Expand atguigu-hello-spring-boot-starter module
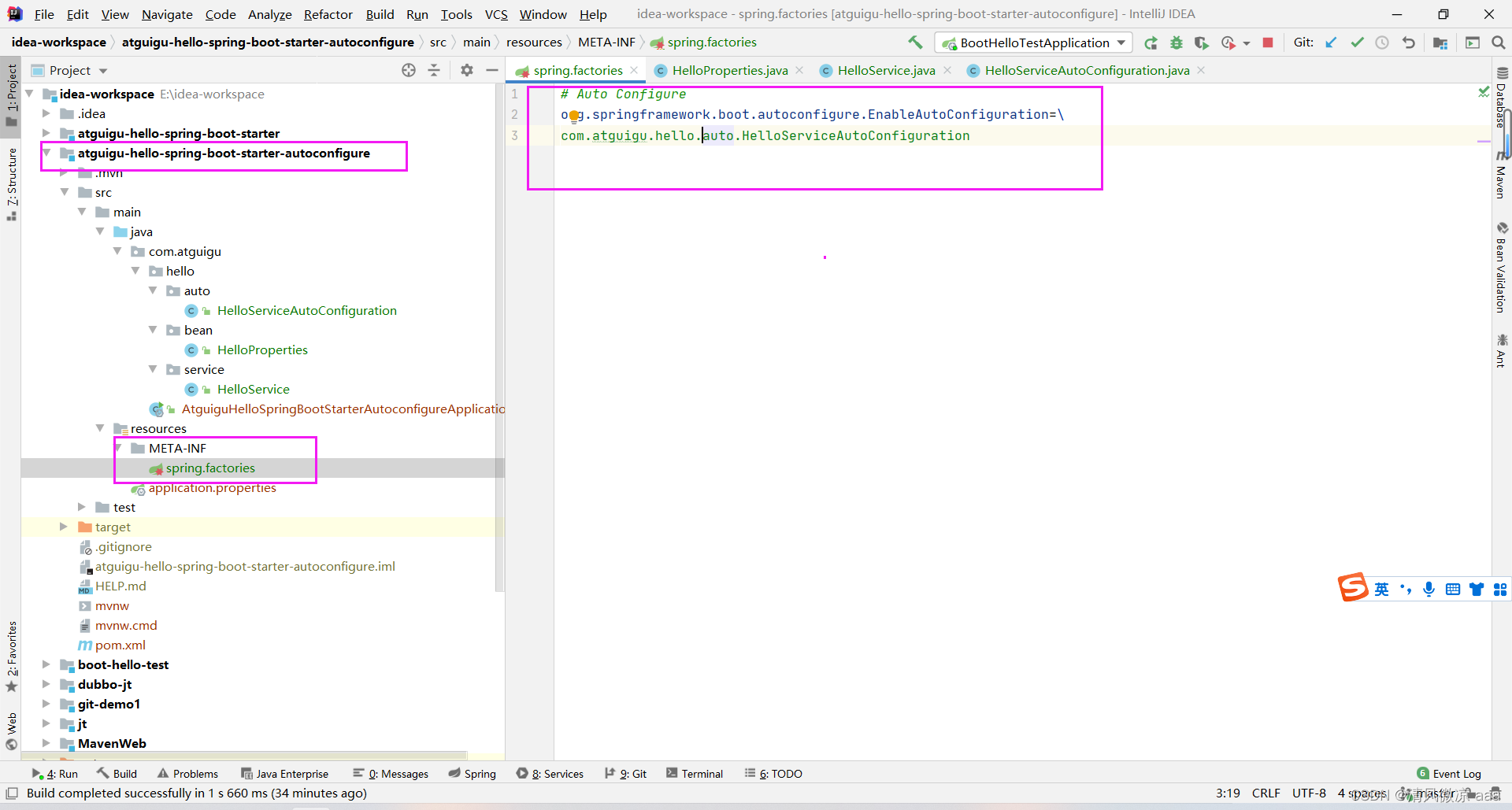Screen dimensions: 1512x810 point(46,133)
